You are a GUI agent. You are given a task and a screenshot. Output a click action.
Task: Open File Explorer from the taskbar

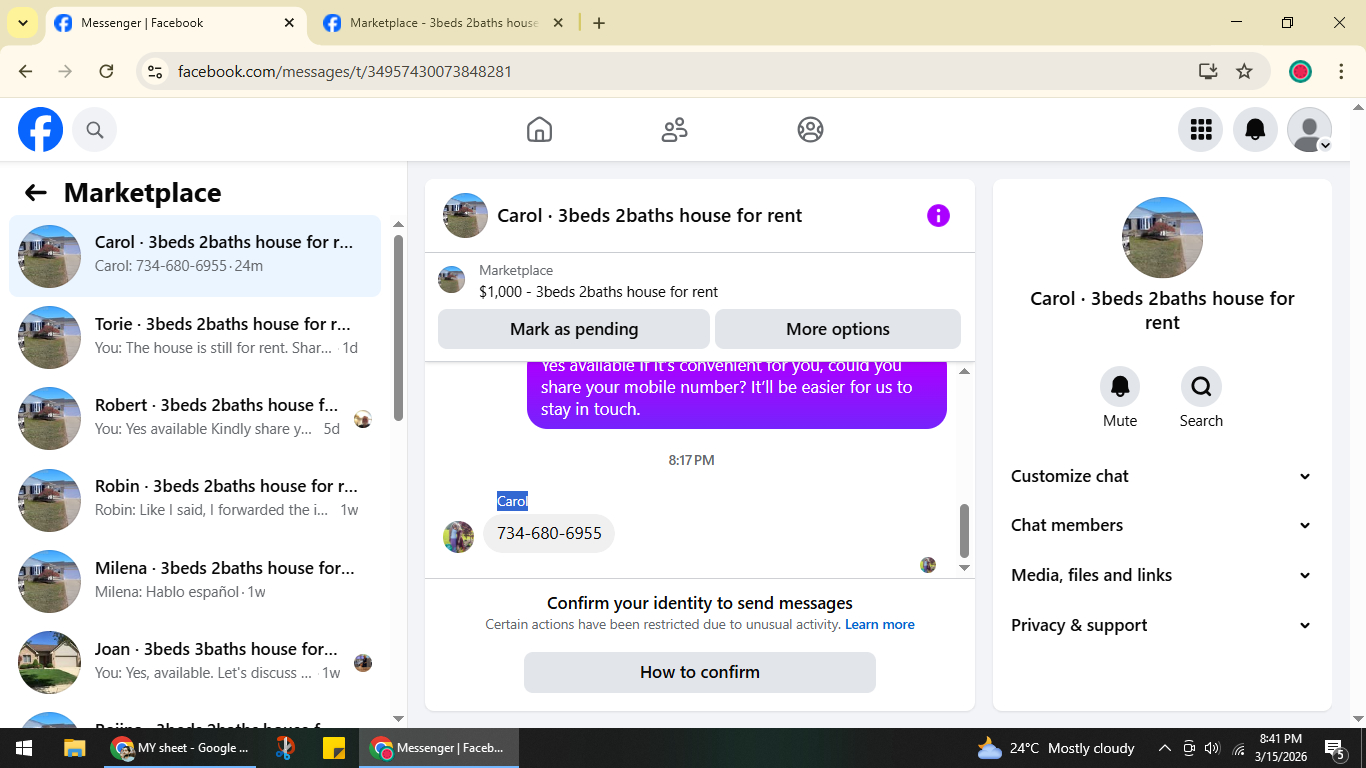[74, 748]
